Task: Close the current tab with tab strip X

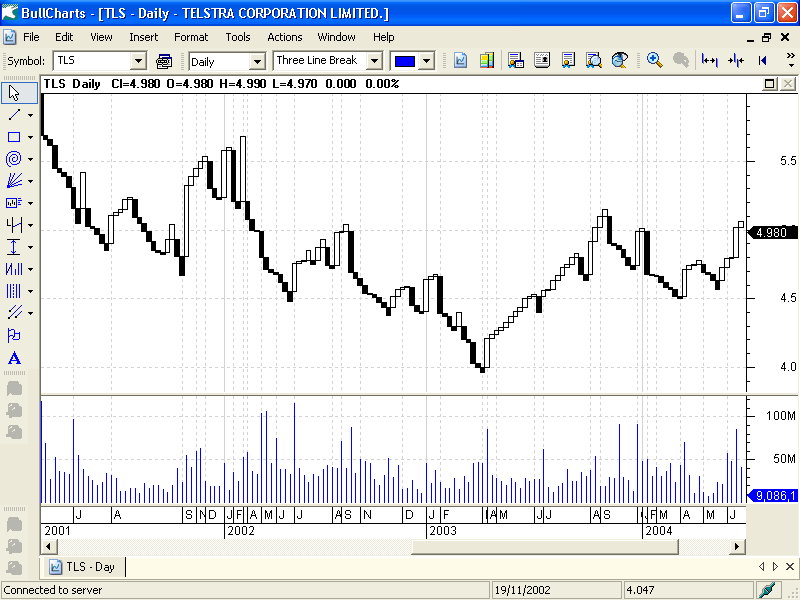Action: click(x=789, y=566)
